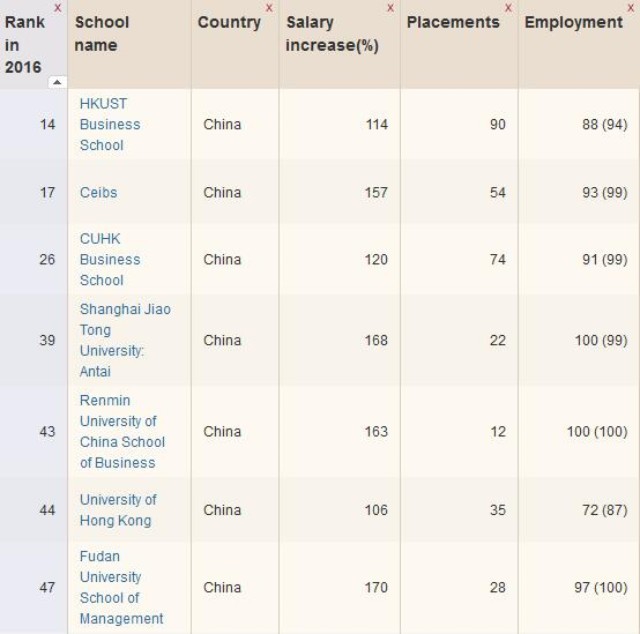Select placements value 74
640x634 pixels.
pos(498,259)
